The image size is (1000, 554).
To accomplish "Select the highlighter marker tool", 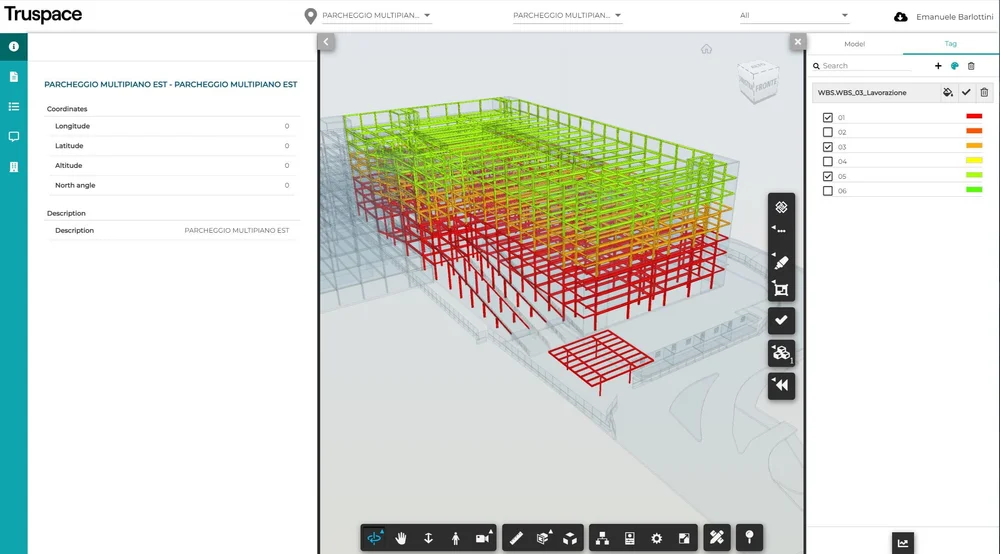I will tap(781, 261).
